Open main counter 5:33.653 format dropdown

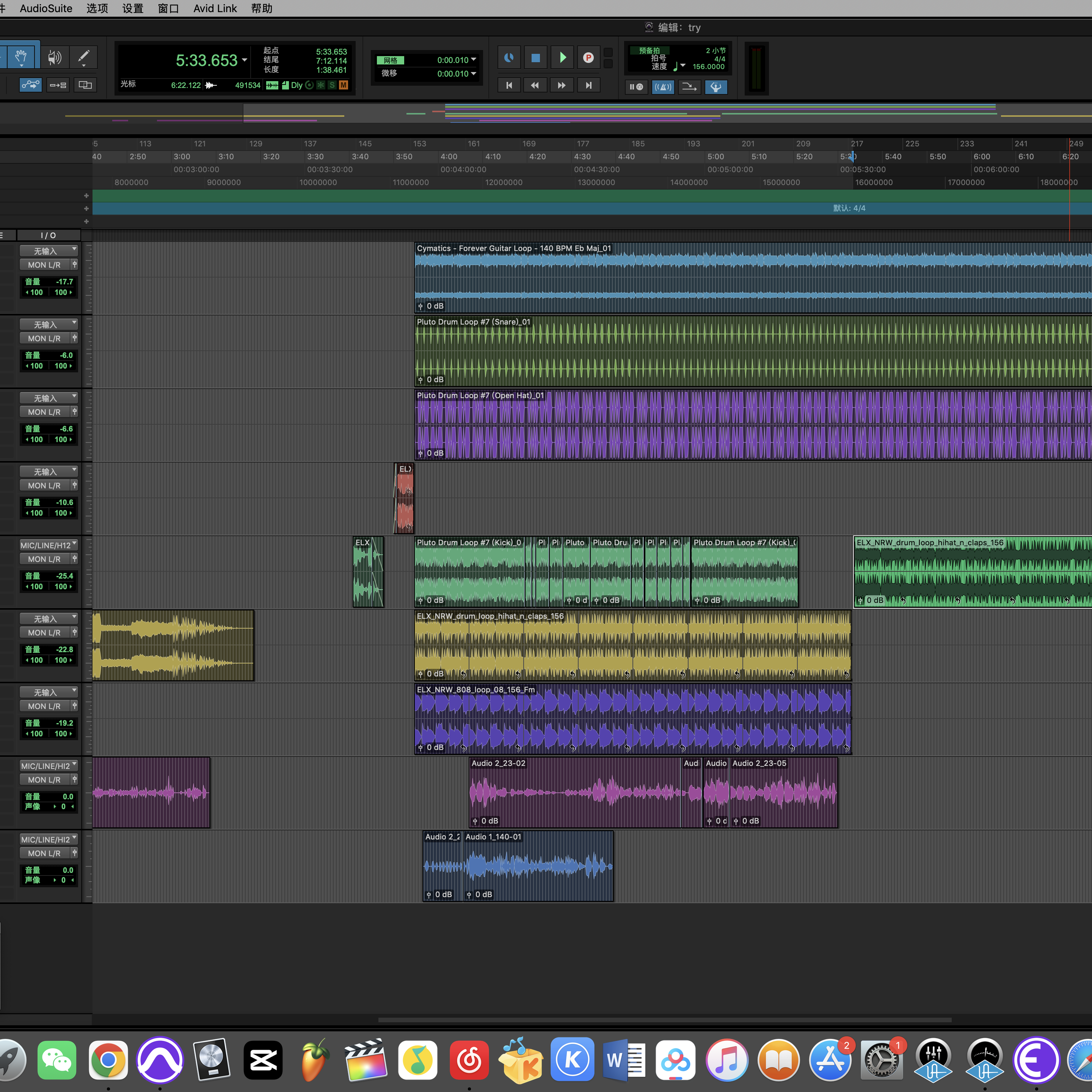click(245, 60)
